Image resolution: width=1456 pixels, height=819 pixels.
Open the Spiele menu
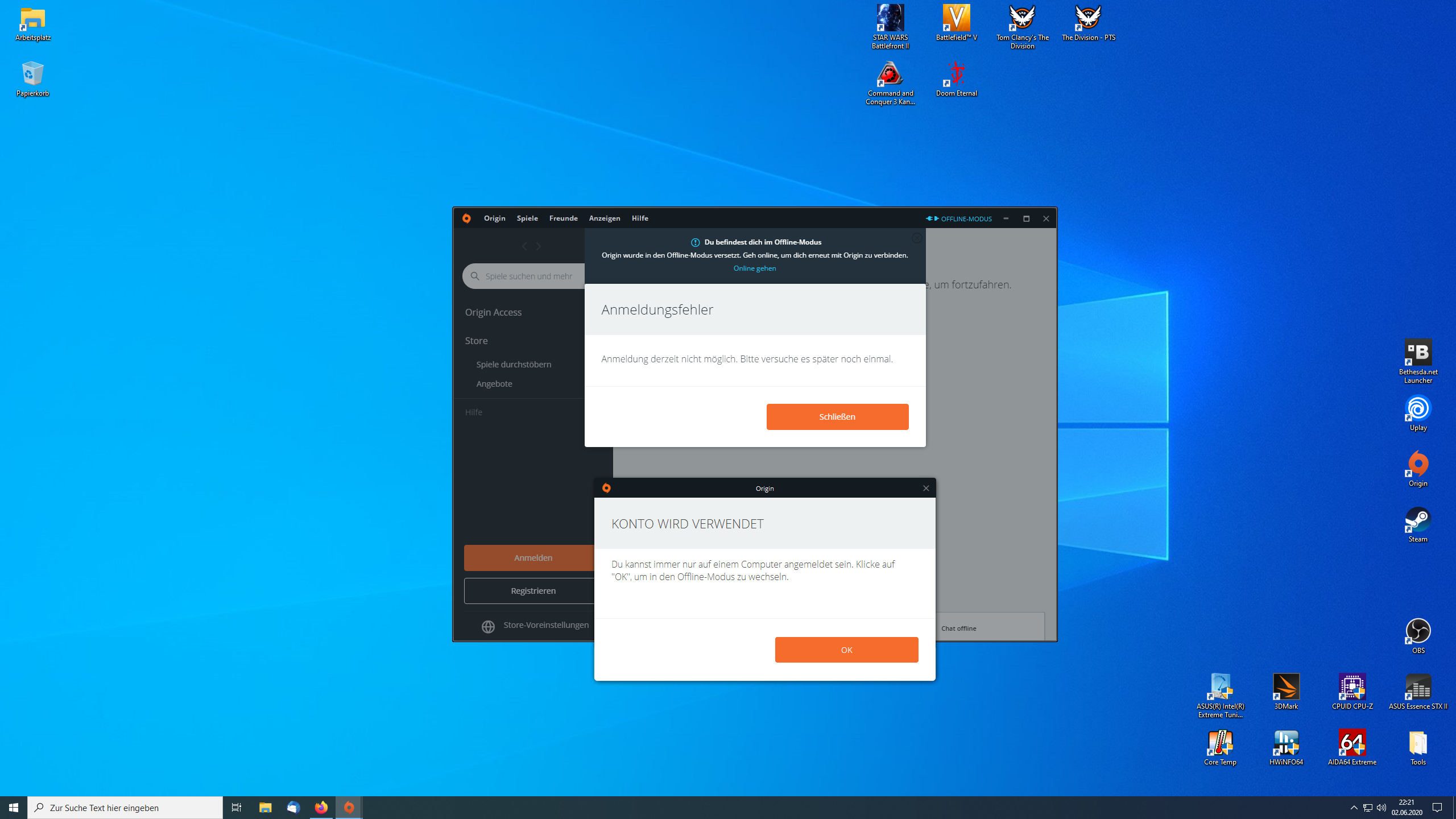(527, 218)
